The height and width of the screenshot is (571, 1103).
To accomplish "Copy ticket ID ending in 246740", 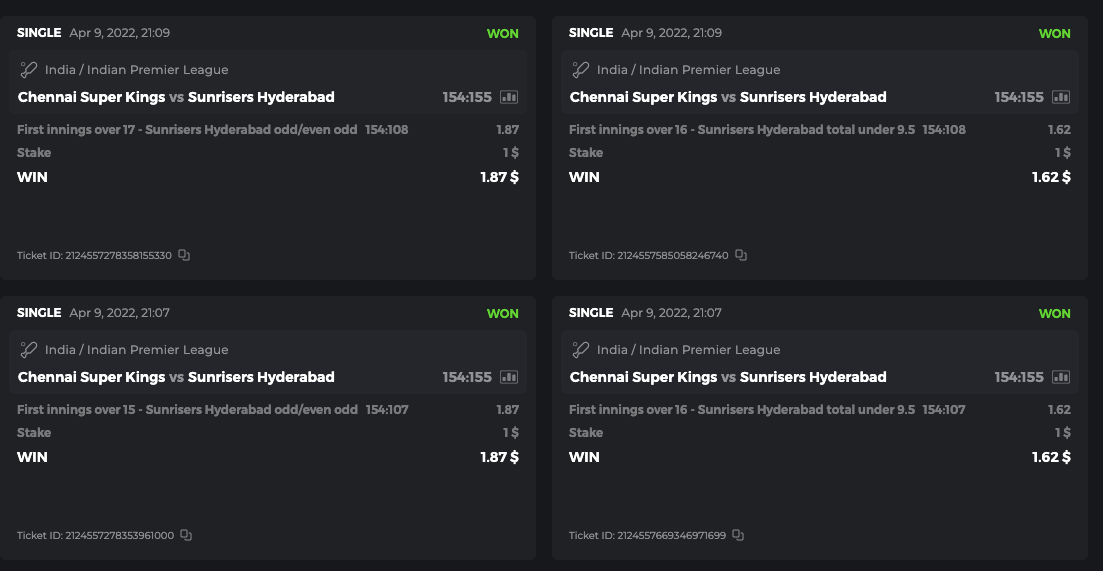I will pyautogui.click(x=741, y=255).
